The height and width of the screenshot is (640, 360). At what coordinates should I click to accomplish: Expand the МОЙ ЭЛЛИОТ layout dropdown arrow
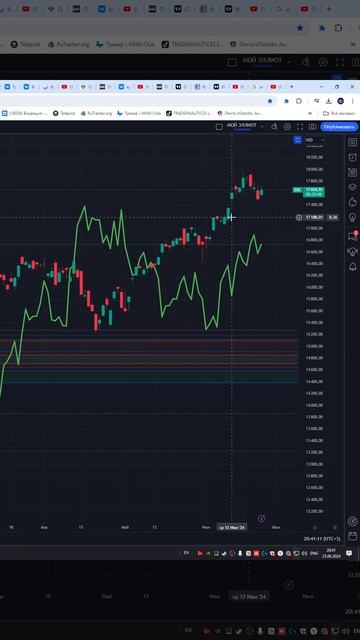(x=262, y=127)
